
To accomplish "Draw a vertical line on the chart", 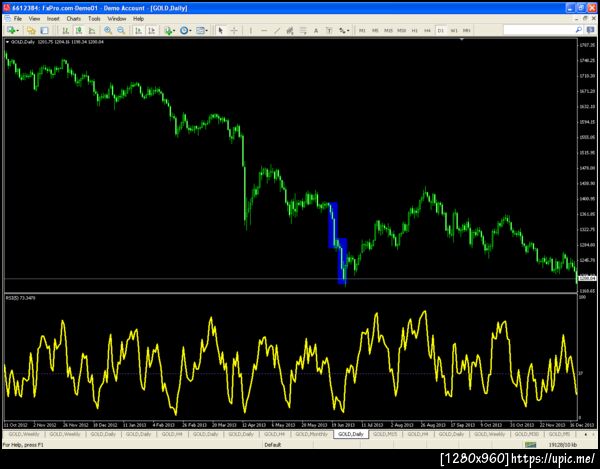I will coord(251,30).
